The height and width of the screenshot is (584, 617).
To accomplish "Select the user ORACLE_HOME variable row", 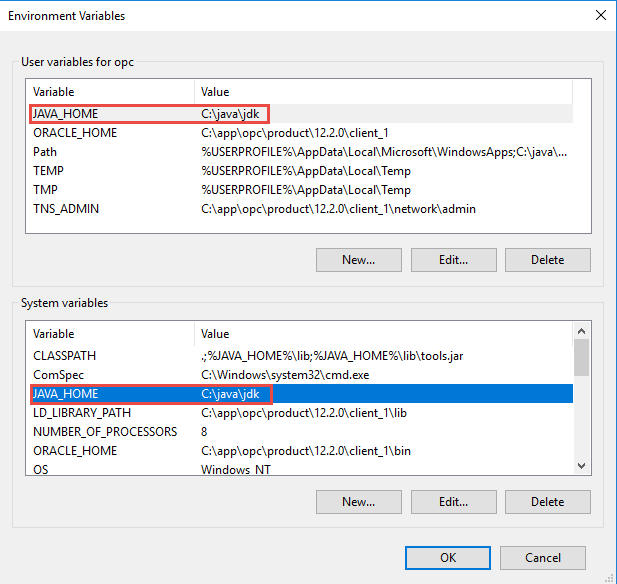I will click(75, 133).
